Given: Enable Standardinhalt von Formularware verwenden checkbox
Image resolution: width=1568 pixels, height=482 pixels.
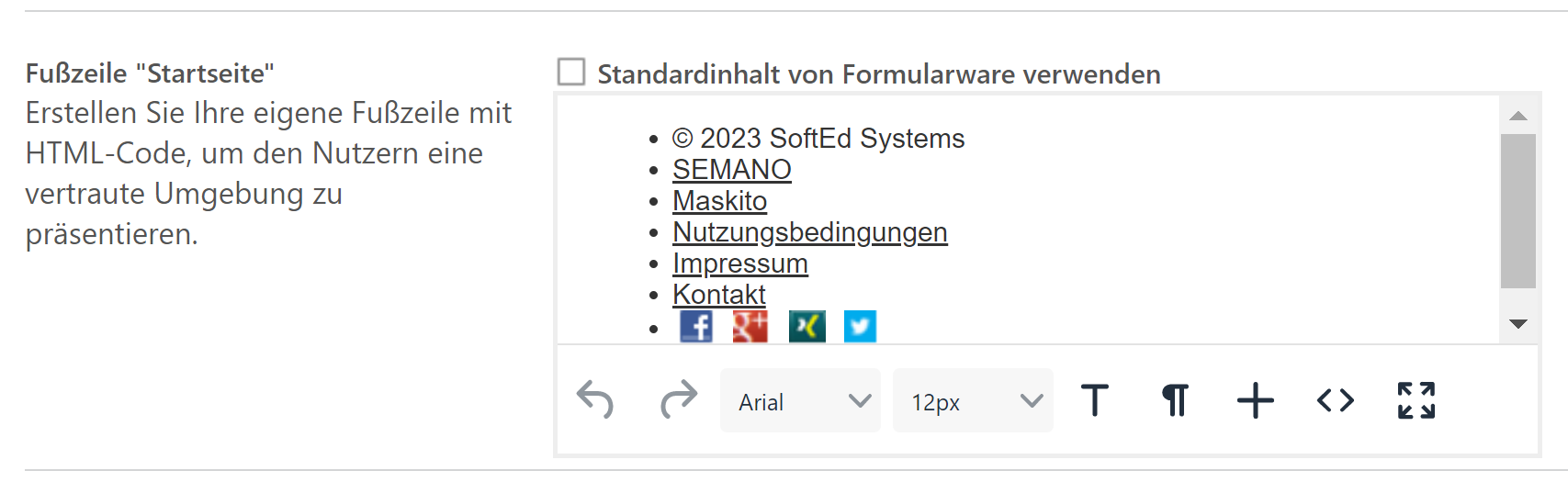Looking at the screenshot, I should point(571,72).
